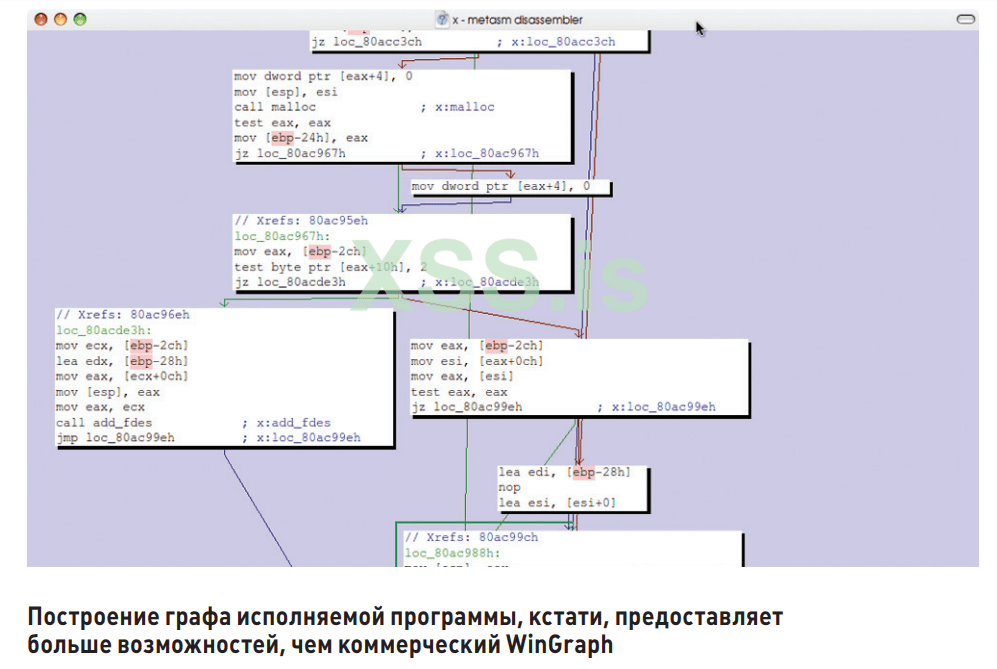Viewport: 997px width, 669px height.
Task: Click the 'loc_80ac988h:' label
Action: point(453,553)
